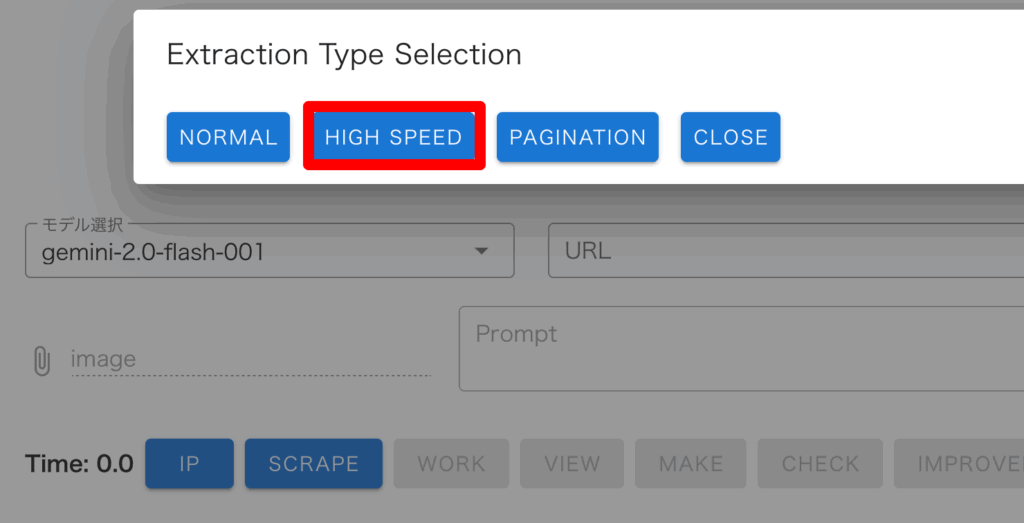Select the NORMAL extraction type
This screenshot has height=523, width=1024.
click(x=228, y=137)
